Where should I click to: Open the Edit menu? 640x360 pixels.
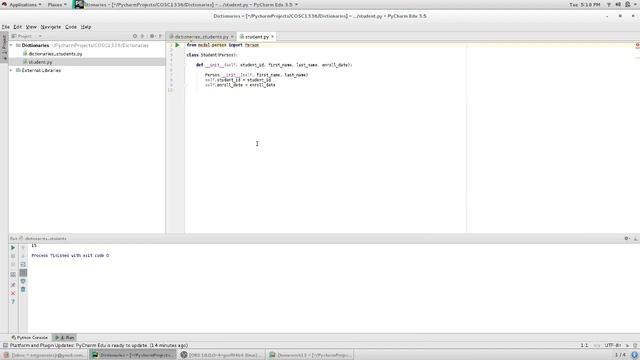coord(18,27)
